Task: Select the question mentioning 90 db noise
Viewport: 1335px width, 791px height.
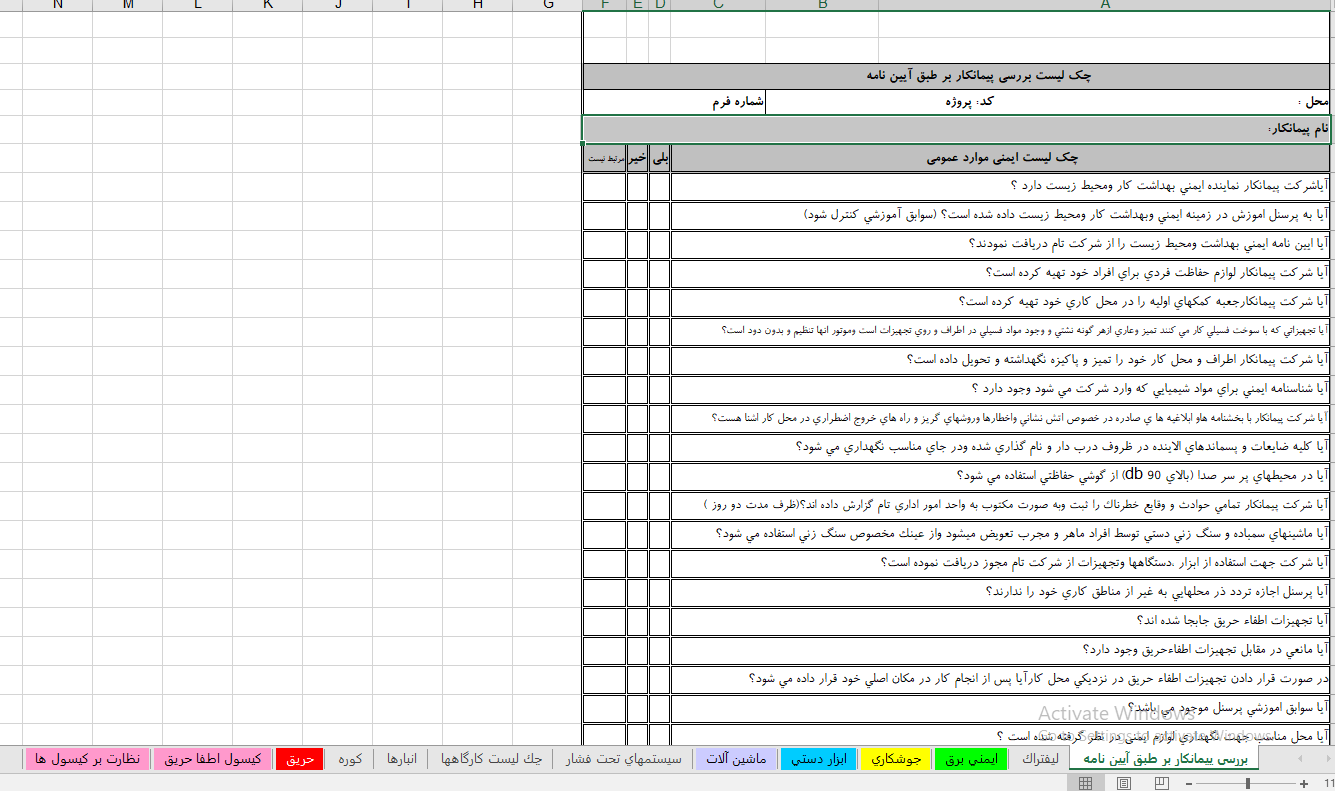Action: coord(1001,476)
